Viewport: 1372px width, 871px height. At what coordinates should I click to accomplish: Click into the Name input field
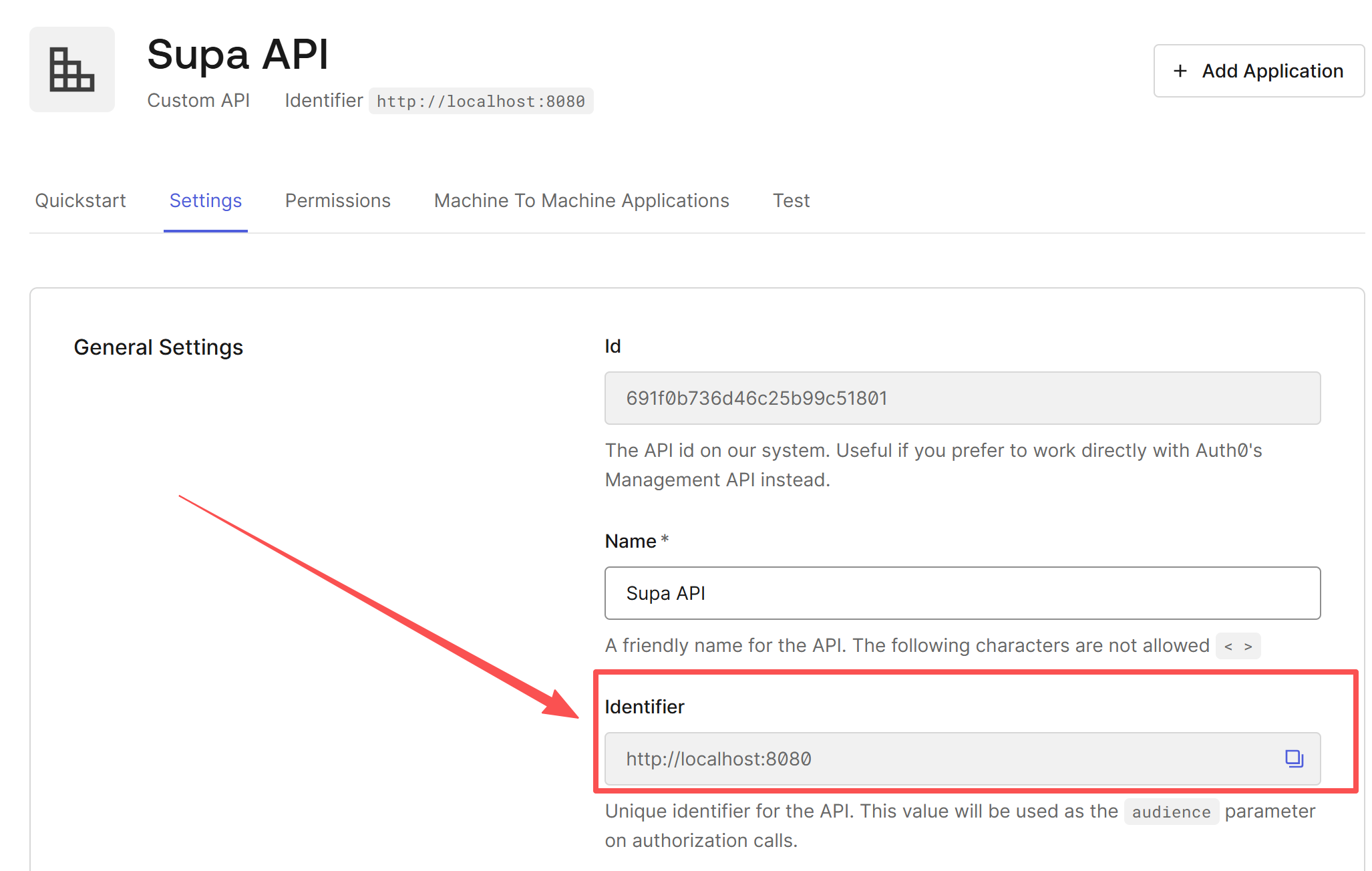pyautogui.click(x=962, y=593)
